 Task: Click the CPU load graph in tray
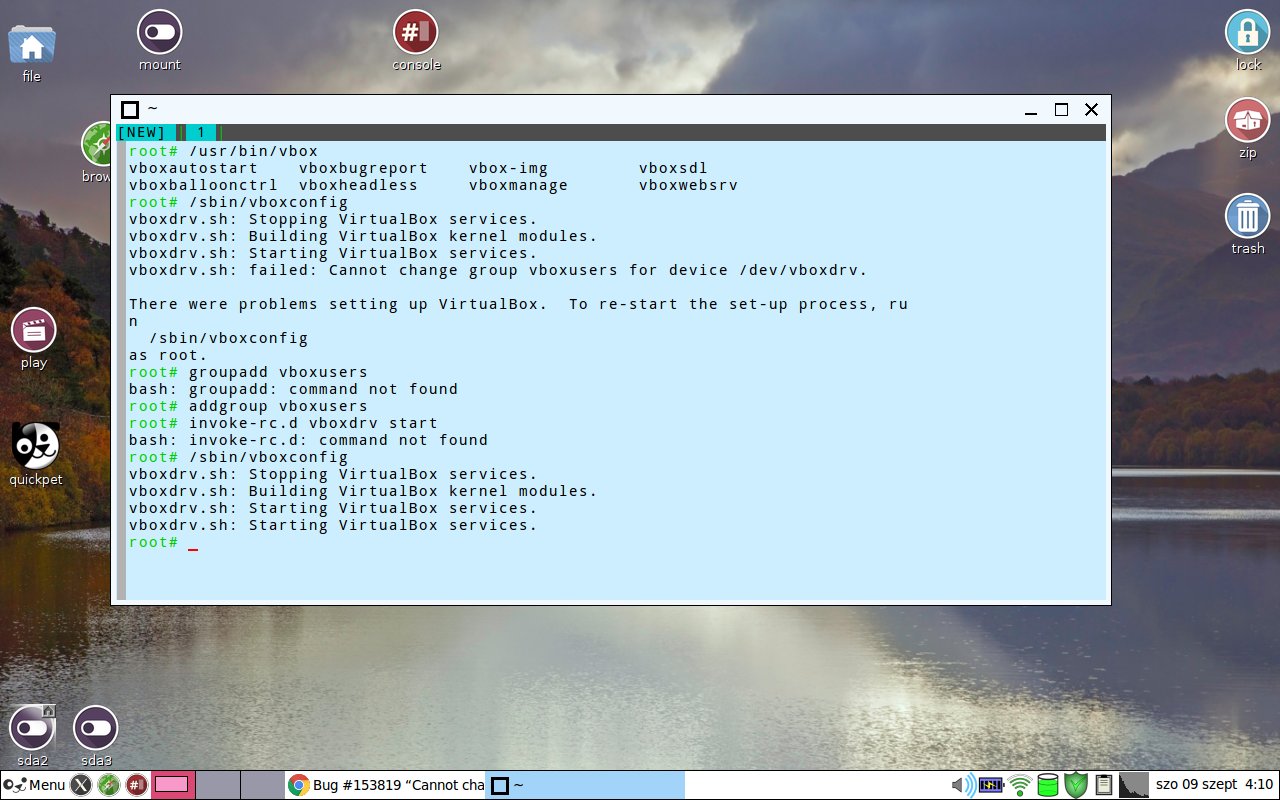[x=1133, y=785]
